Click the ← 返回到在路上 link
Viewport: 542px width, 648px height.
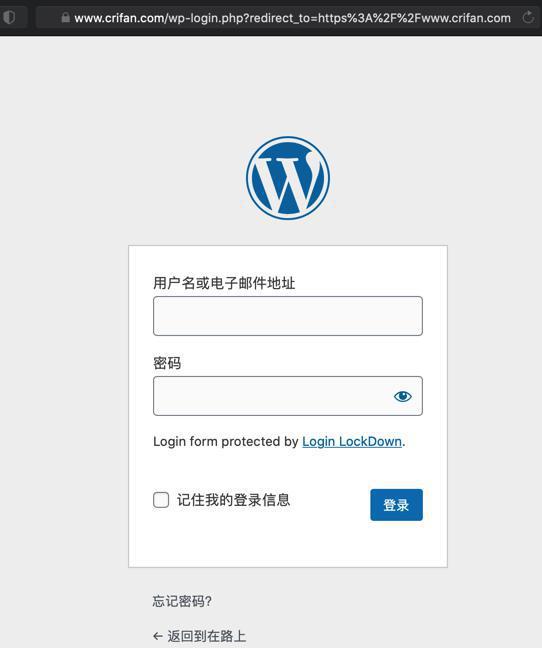[199, 636]
